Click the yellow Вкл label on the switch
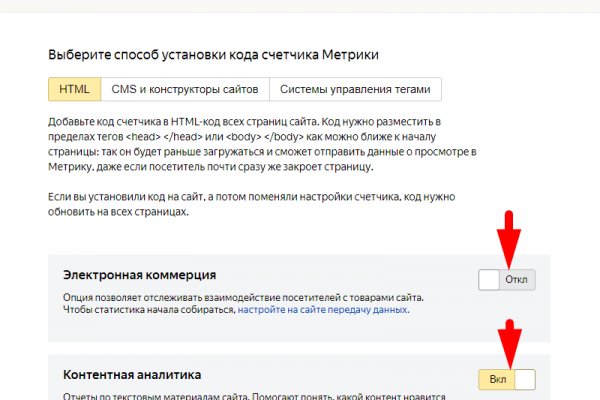Screen dimensions: 600x400 496,379
